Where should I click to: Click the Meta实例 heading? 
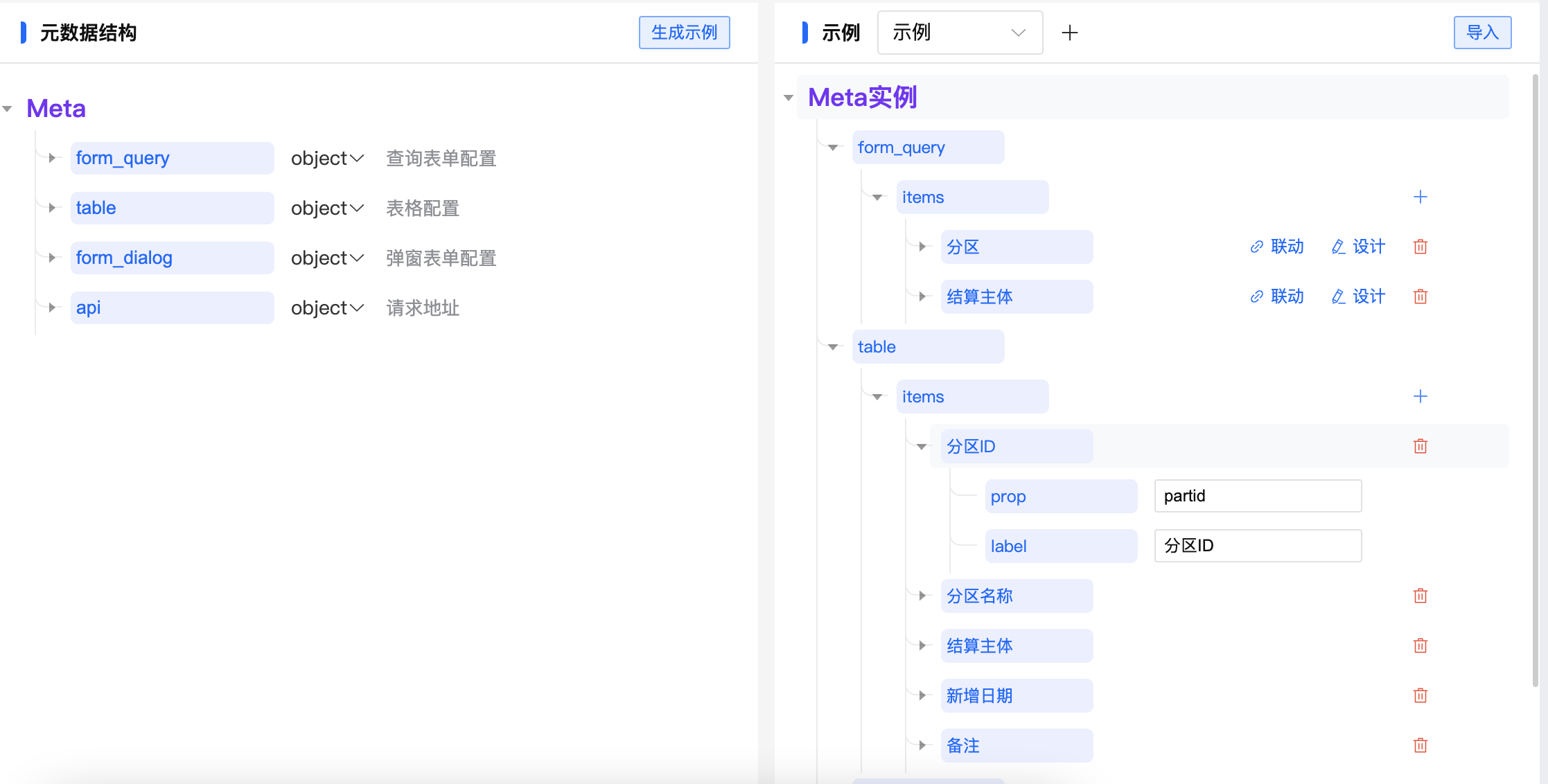(863, 98)
